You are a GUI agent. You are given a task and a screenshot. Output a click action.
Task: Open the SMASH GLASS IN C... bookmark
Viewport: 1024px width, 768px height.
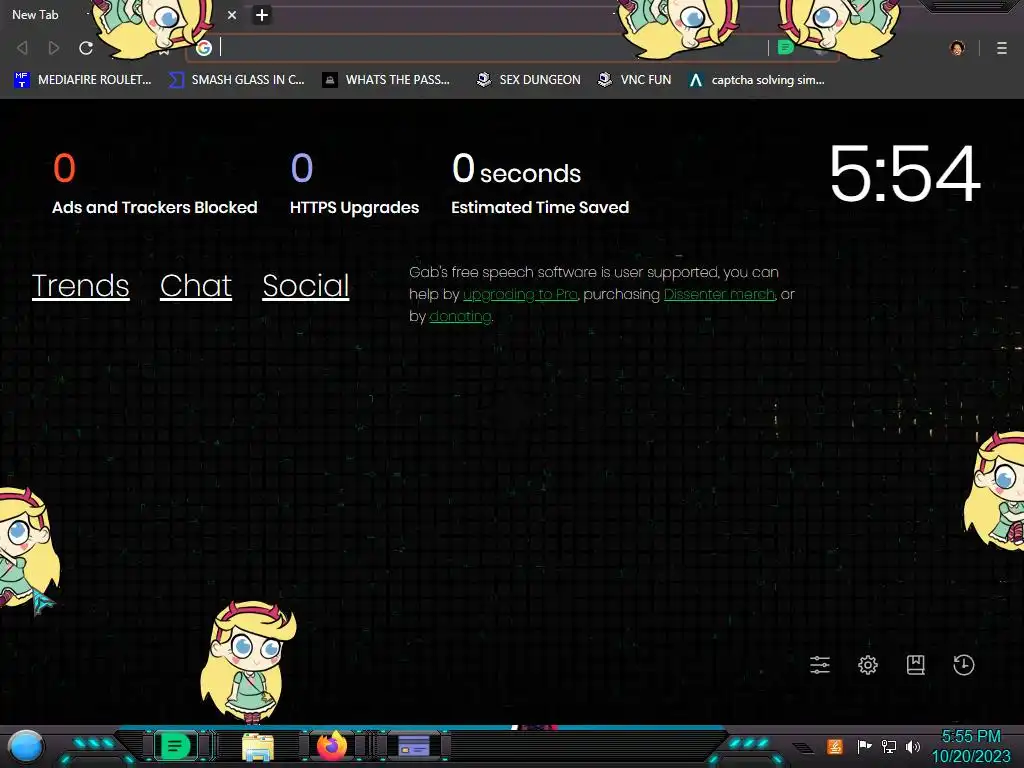236,80
